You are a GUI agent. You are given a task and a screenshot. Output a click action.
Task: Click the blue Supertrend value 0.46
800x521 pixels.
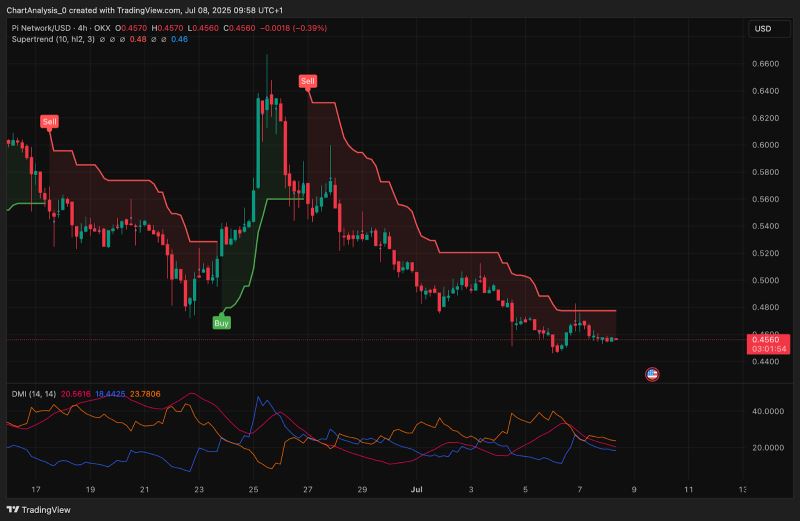point(179,38)
